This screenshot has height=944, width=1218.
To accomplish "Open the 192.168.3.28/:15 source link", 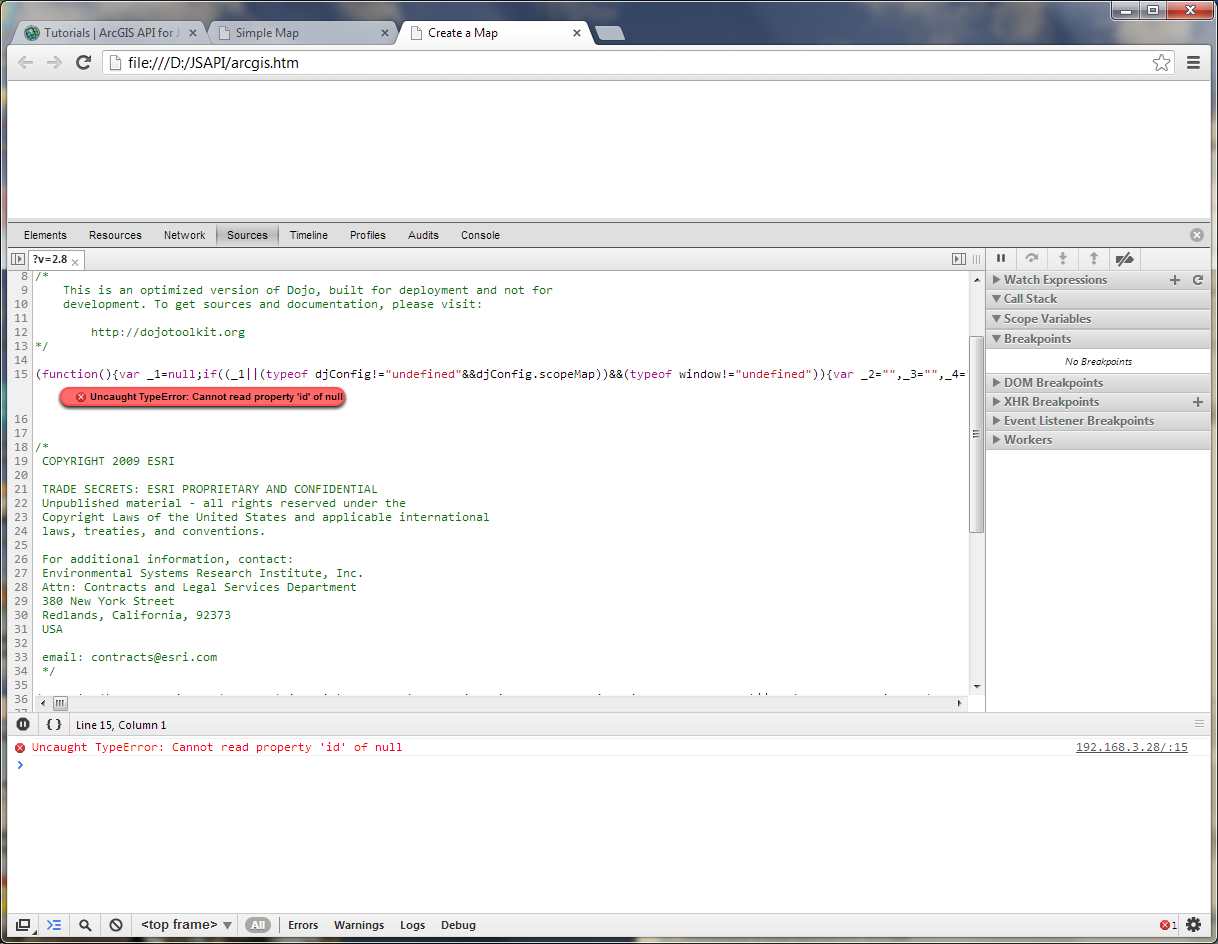I will [1131, 747].
